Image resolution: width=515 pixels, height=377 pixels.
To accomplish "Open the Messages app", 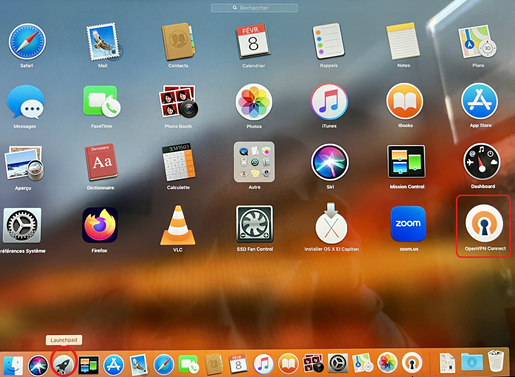I will (25, 102).
